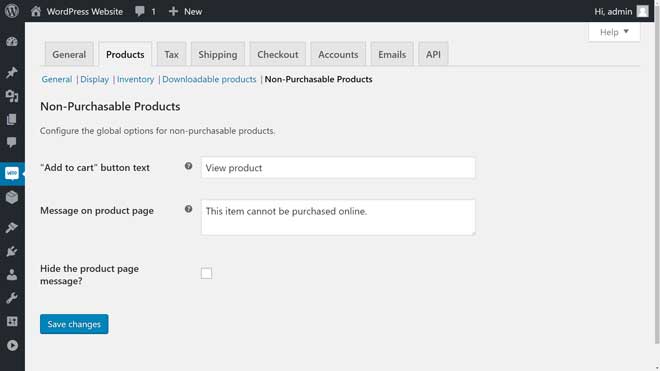Open the Hi, admin account menu
The image size is (660, 371).
pos(621,11)
